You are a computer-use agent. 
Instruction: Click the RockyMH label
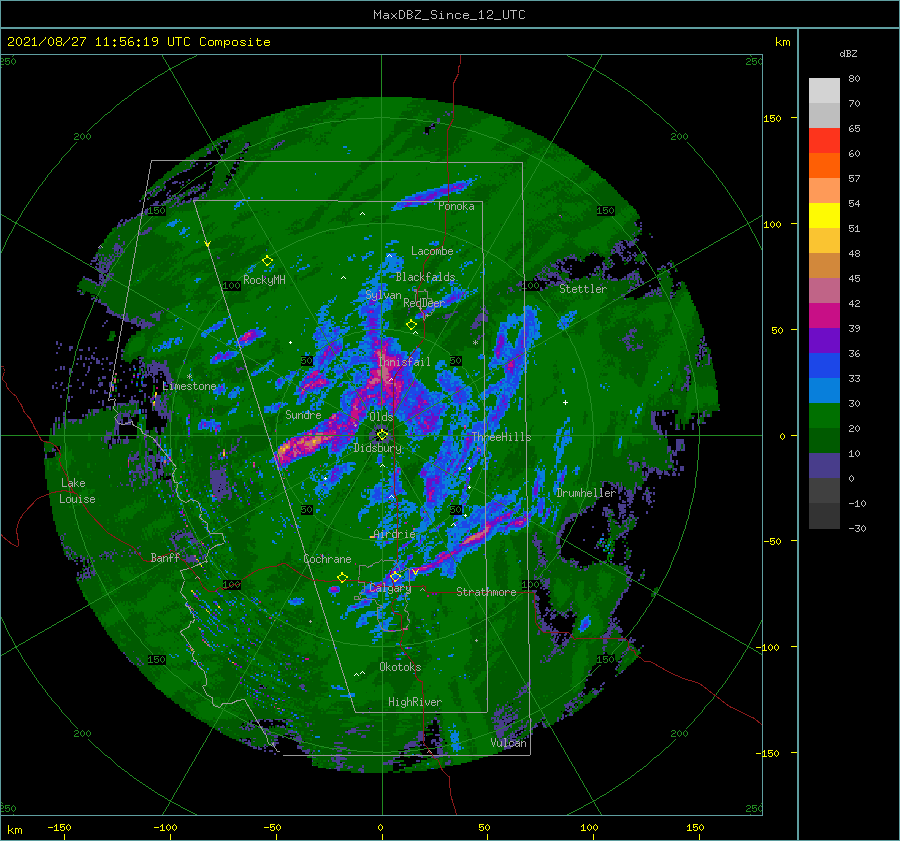(x=264, y=280)
